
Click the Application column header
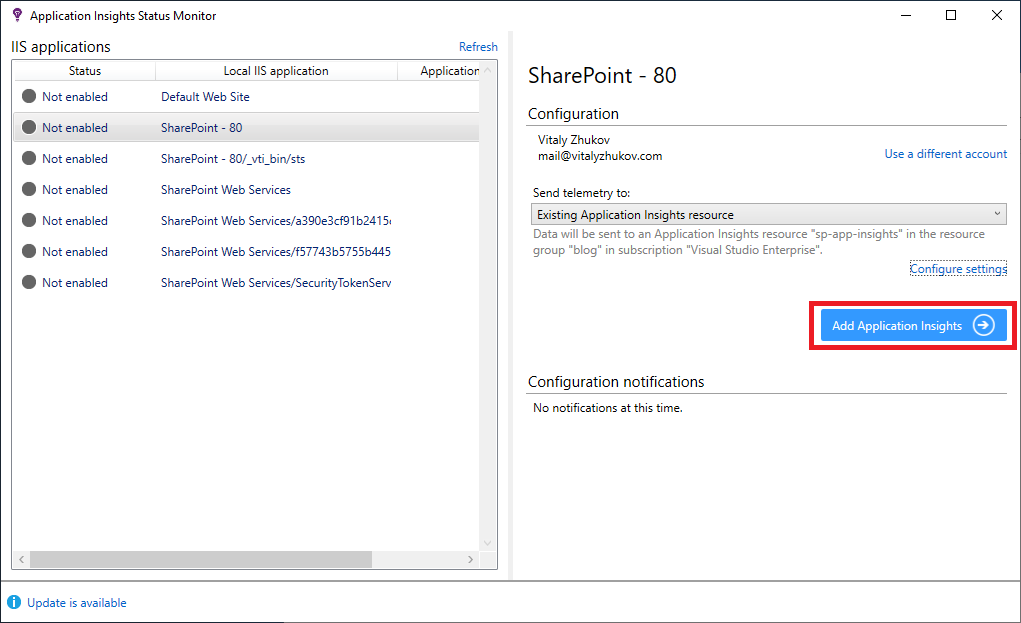(439, 71)
